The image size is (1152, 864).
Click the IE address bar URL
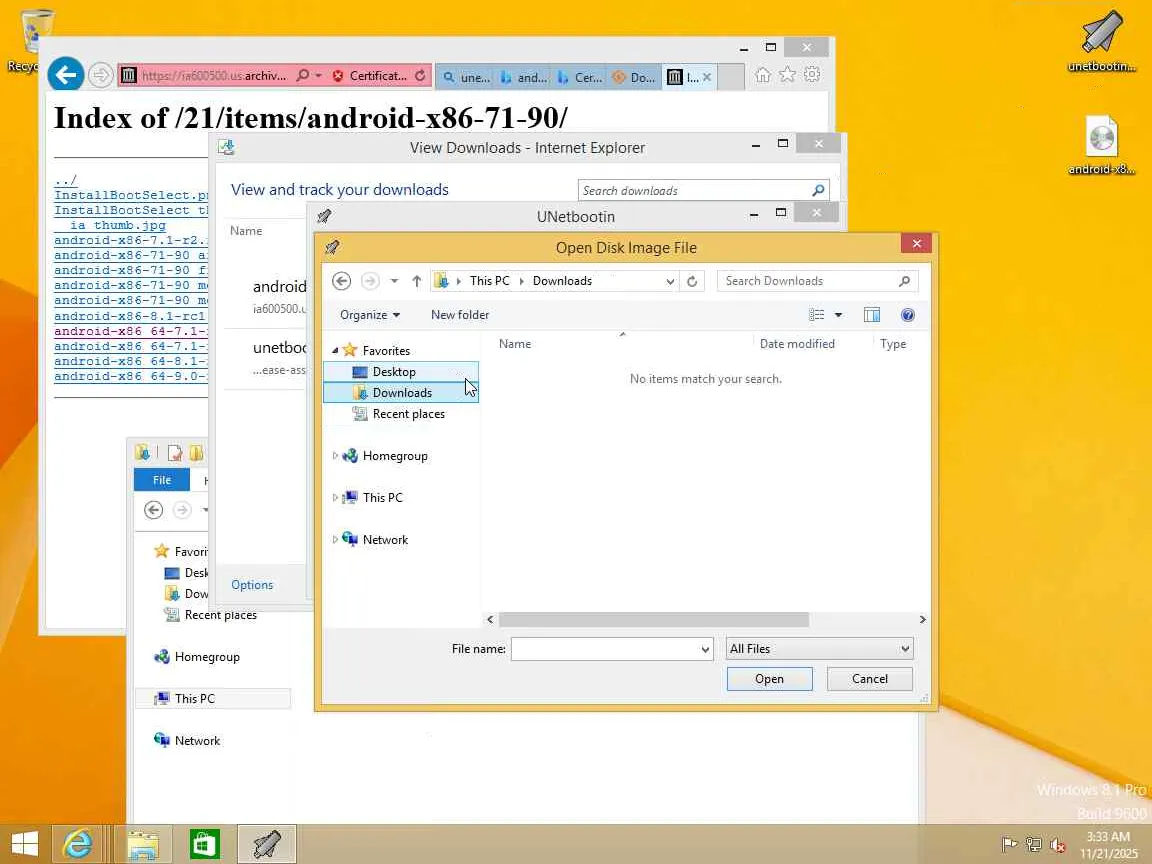click(x=214, y=76)
